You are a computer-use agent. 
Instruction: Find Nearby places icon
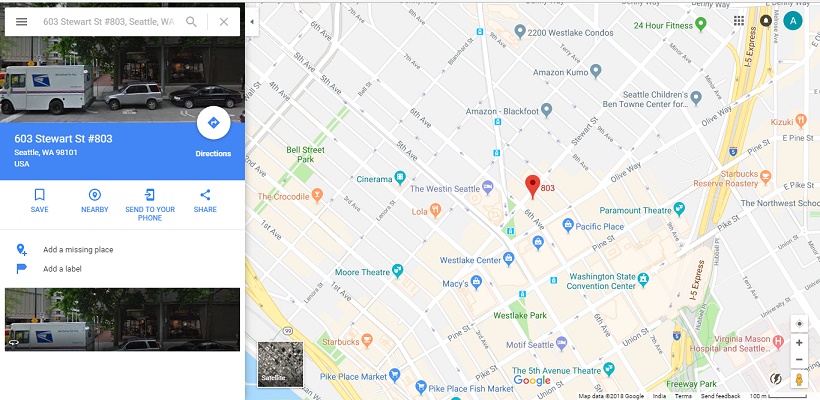[x=95, y=195]
